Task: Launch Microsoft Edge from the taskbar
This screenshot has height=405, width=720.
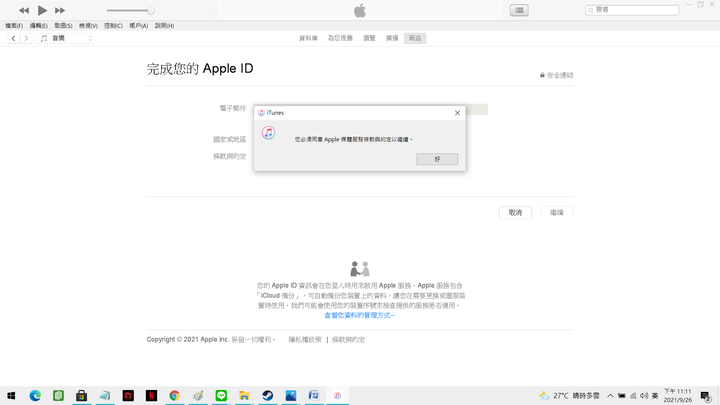Action: 35,395
